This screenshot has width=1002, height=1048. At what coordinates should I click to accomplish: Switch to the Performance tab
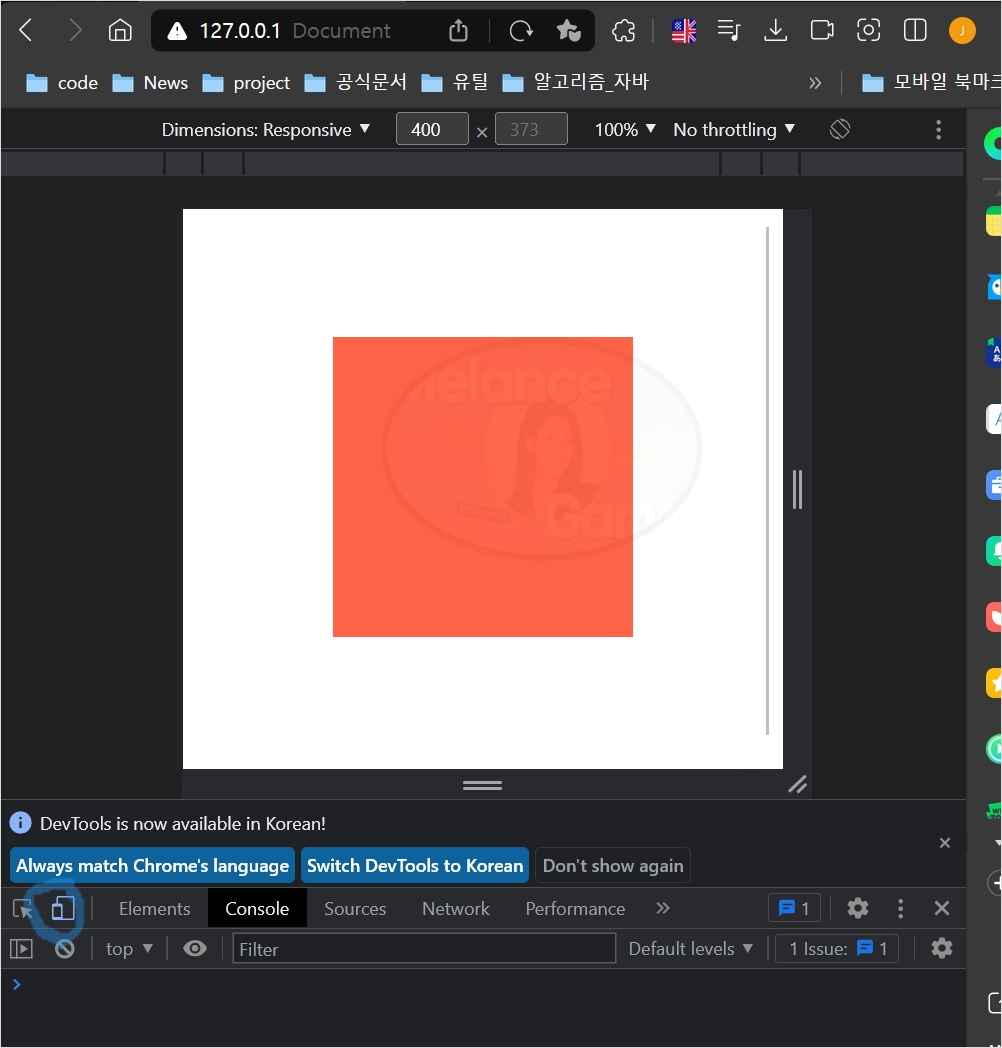tap(575, 909)
